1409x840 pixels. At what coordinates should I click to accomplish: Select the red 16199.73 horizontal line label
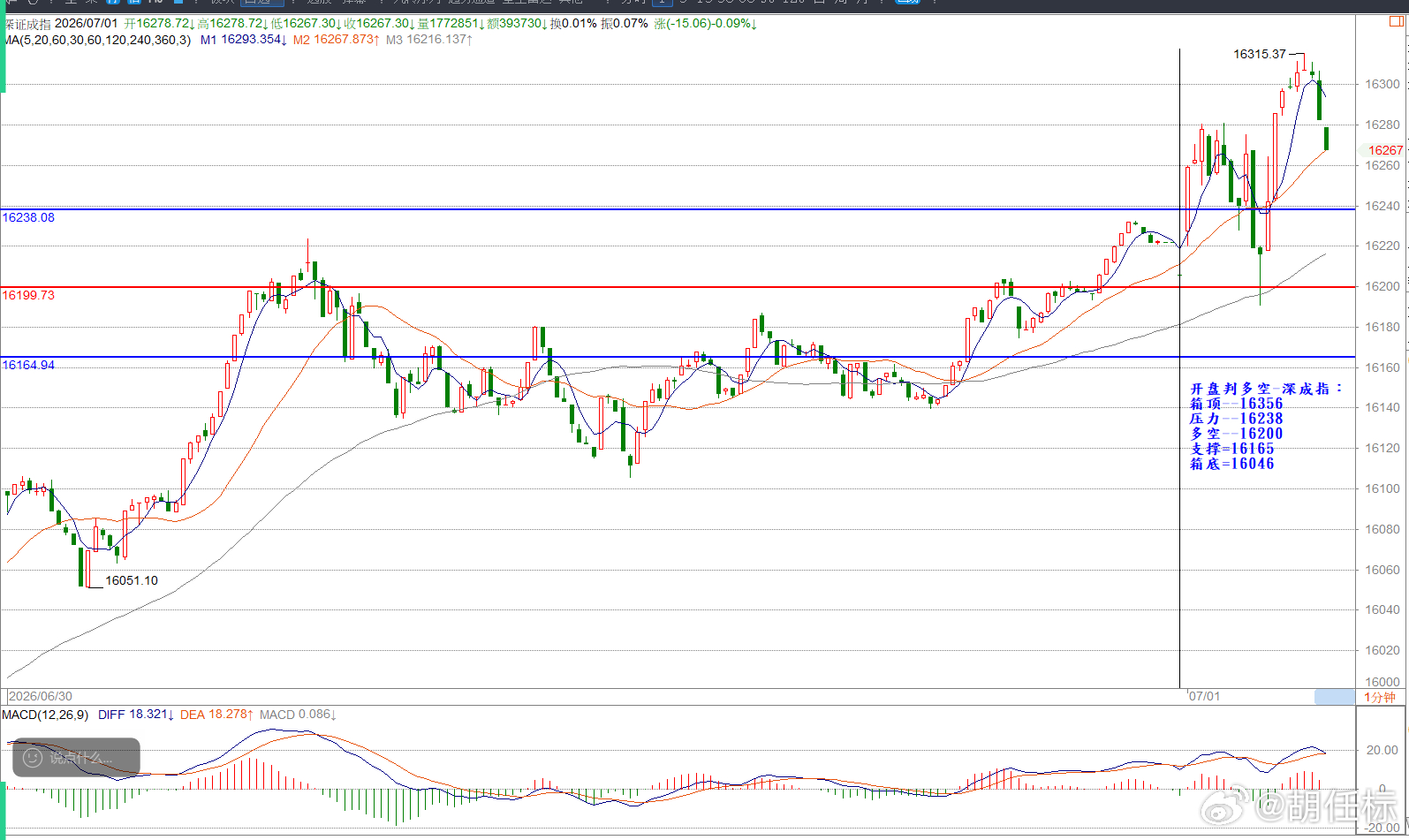coord(28,295)
